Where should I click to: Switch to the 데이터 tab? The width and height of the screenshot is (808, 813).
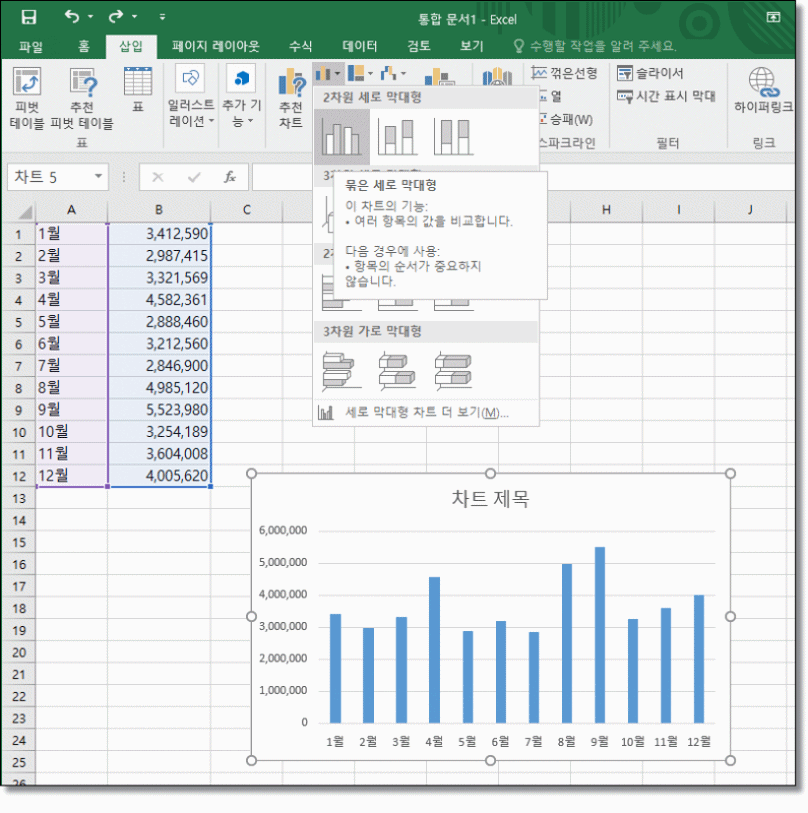pos(360,47)
